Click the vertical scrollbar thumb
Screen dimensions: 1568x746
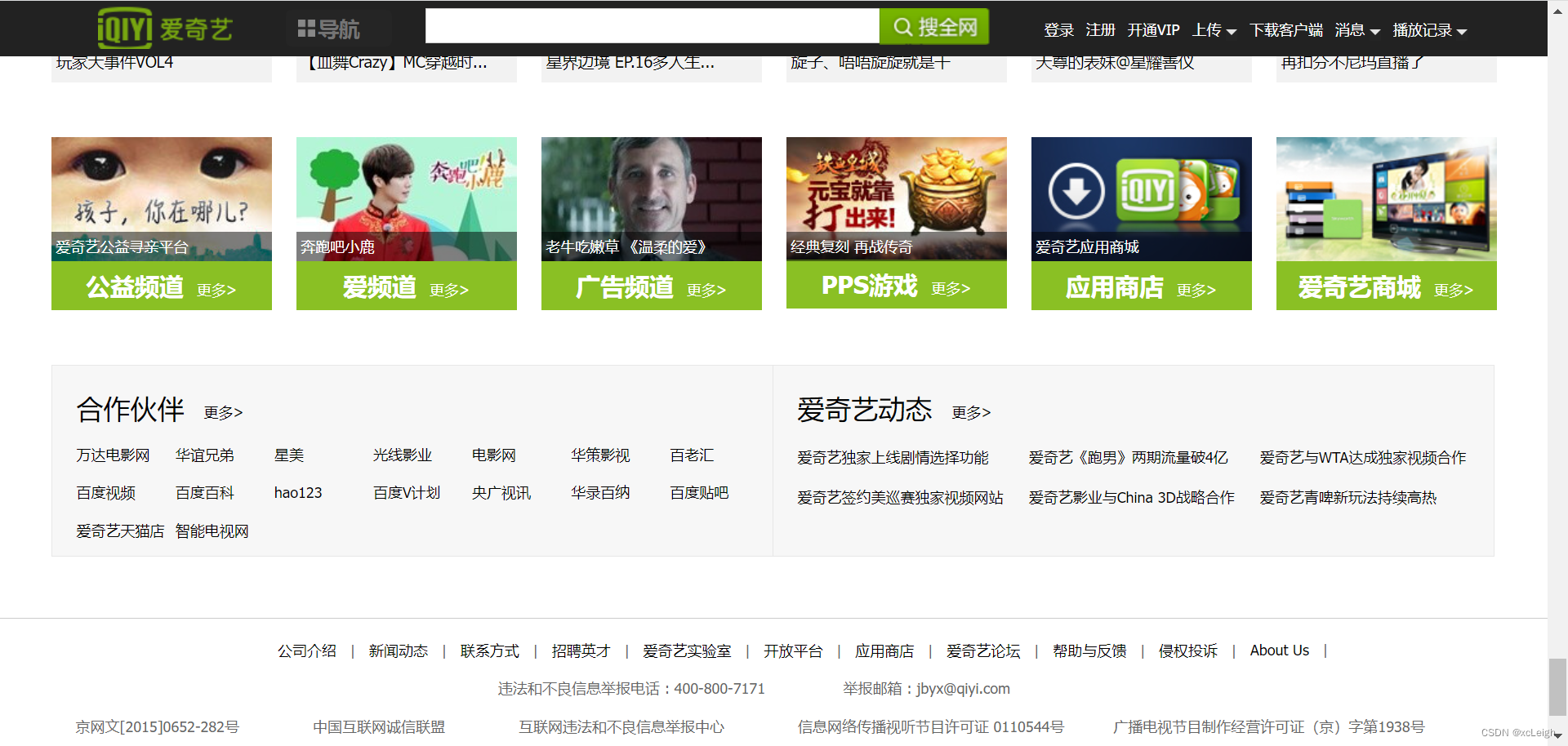click(1558, 687)
